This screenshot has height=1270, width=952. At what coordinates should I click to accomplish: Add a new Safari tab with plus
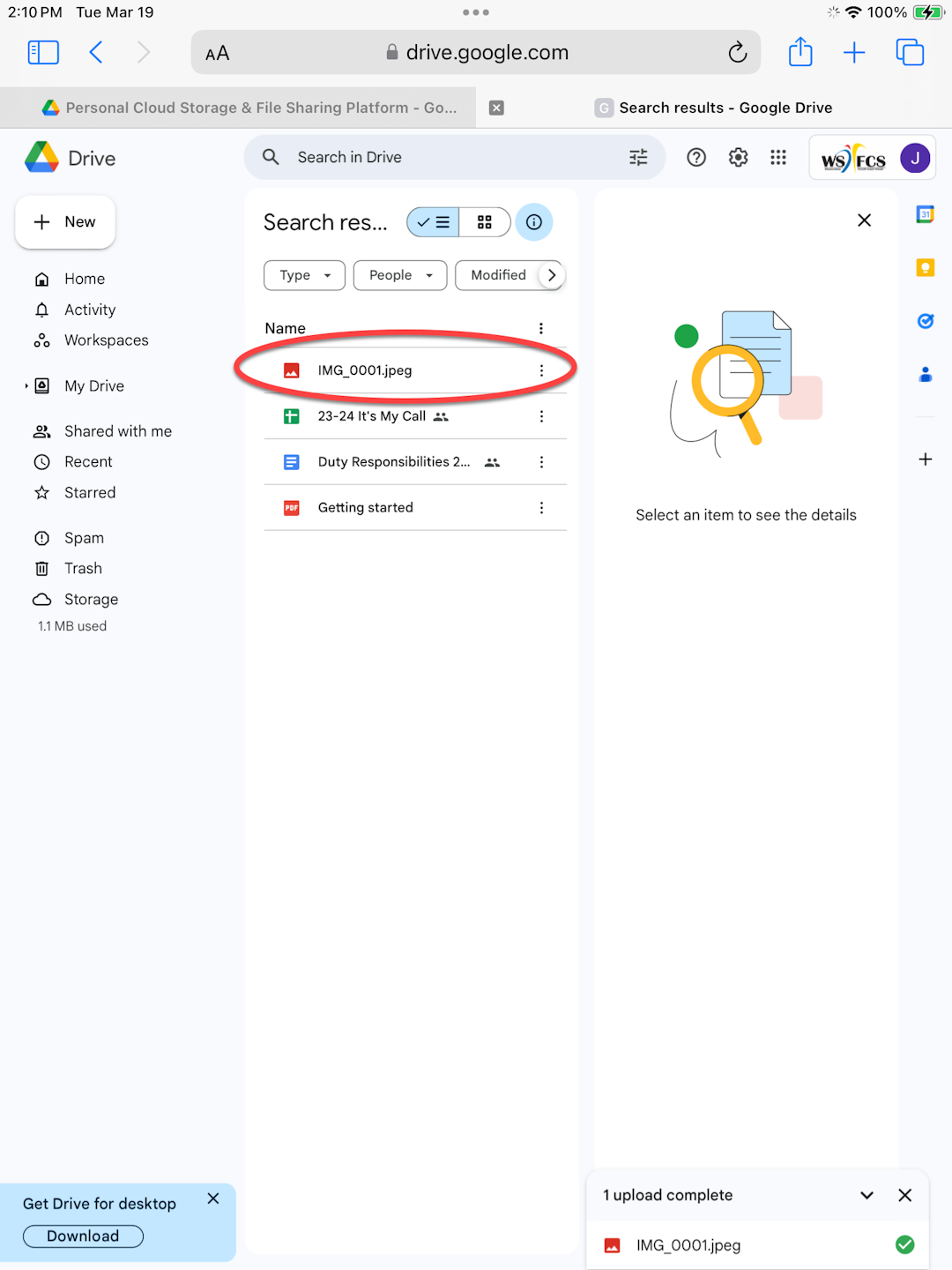point(854,53)
